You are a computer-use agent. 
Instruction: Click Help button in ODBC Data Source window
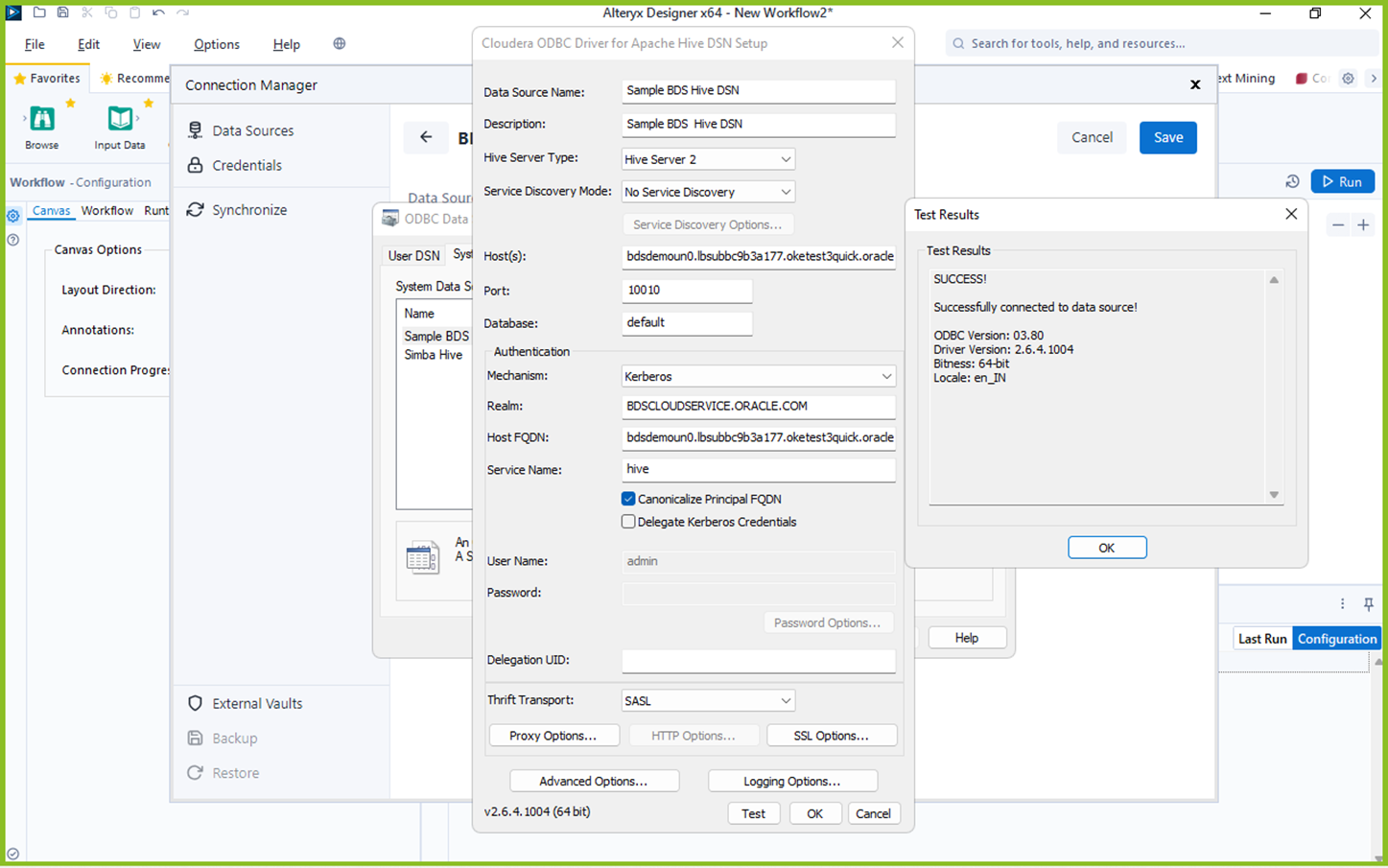tap(967, 638)
